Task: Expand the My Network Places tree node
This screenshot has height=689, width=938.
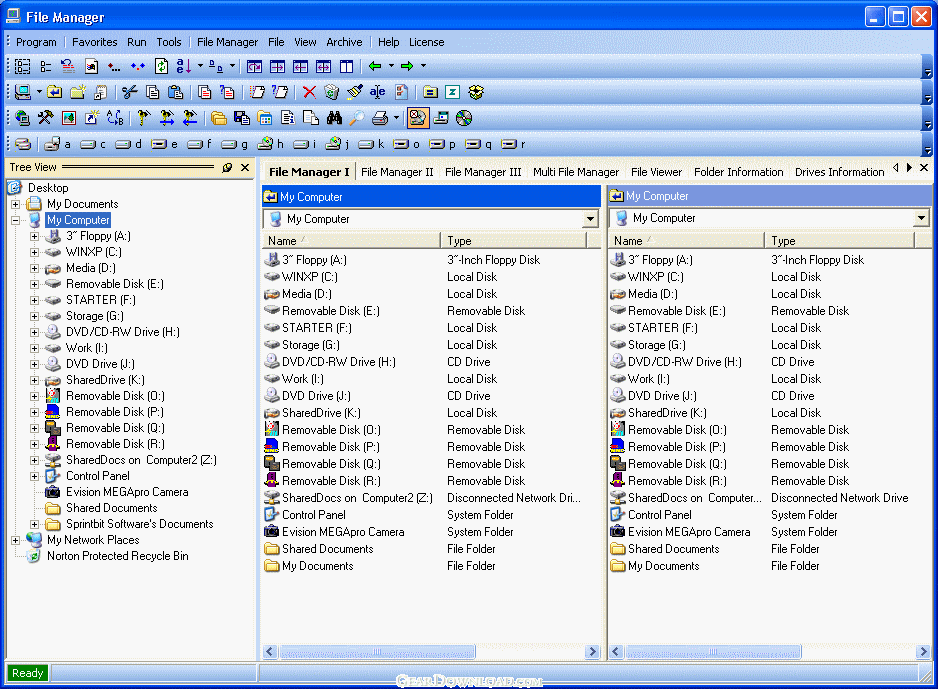Action: [16, 540]
